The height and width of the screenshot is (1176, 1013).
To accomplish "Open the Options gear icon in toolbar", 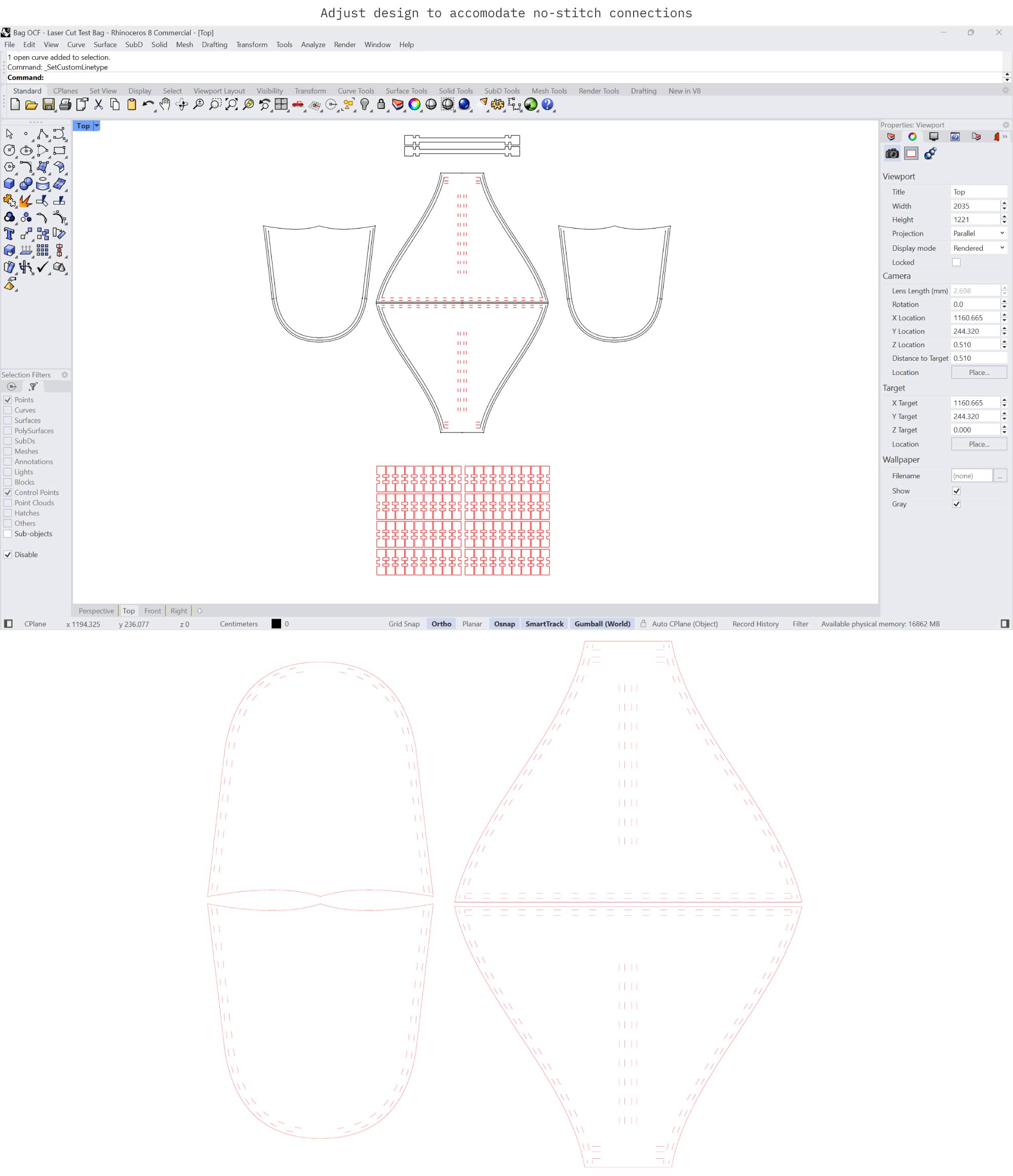I will tap(498, 104).
